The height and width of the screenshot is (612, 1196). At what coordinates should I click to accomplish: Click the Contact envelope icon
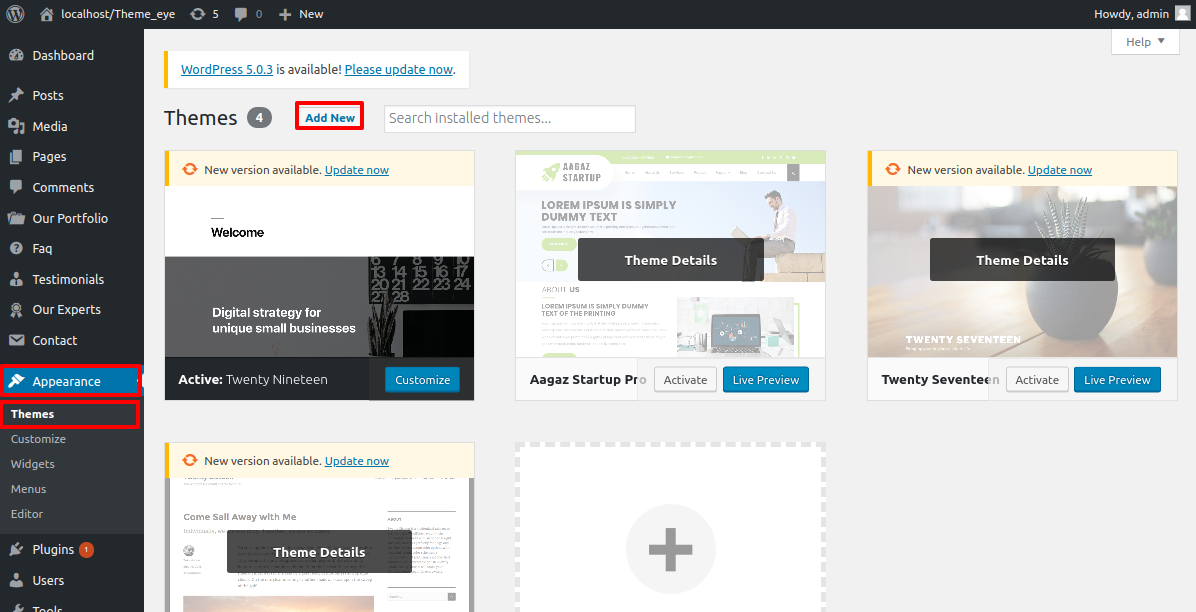(x=16, y=340)
